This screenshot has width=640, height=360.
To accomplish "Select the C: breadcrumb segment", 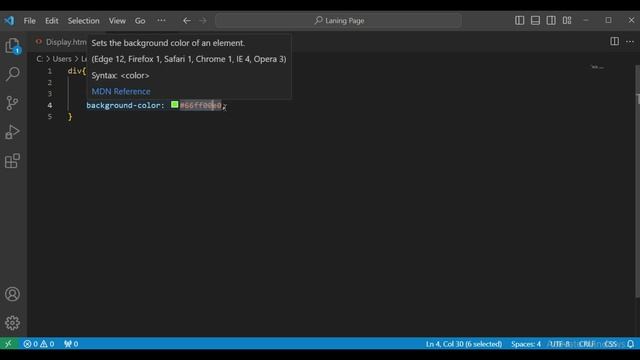I will pos(40,59).
